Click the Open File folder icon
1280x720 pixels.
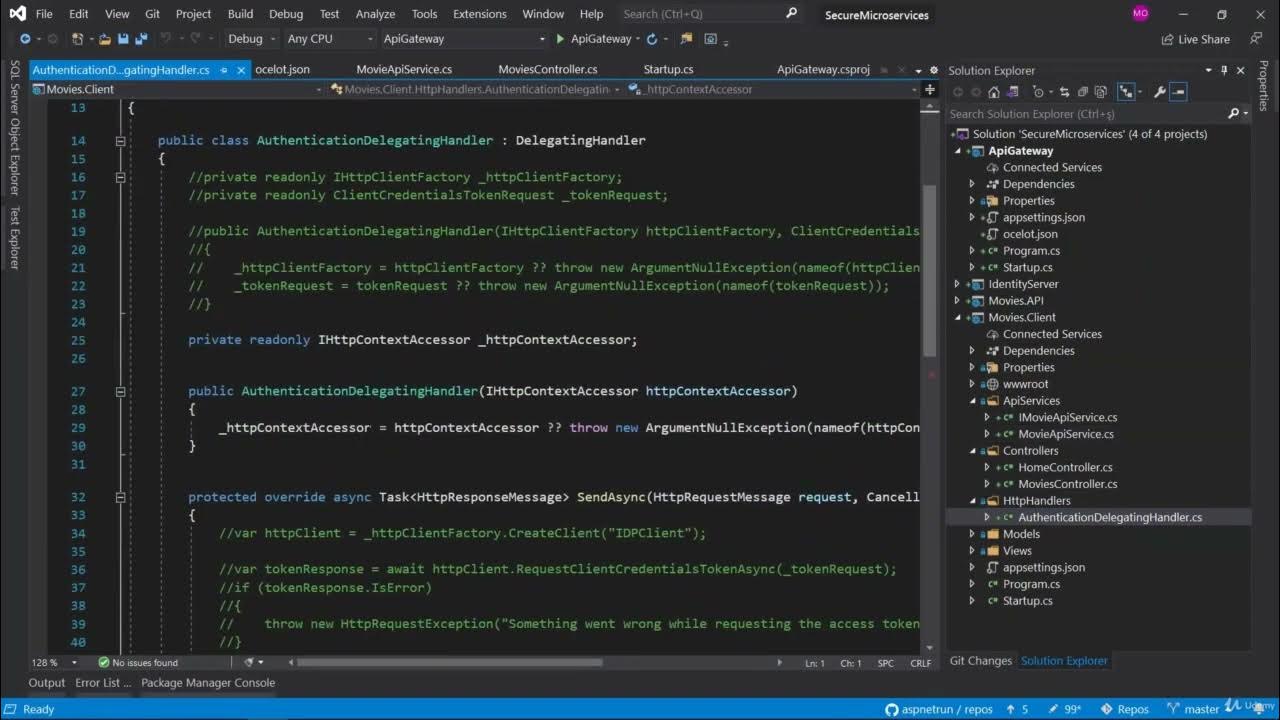coord(104,39)
